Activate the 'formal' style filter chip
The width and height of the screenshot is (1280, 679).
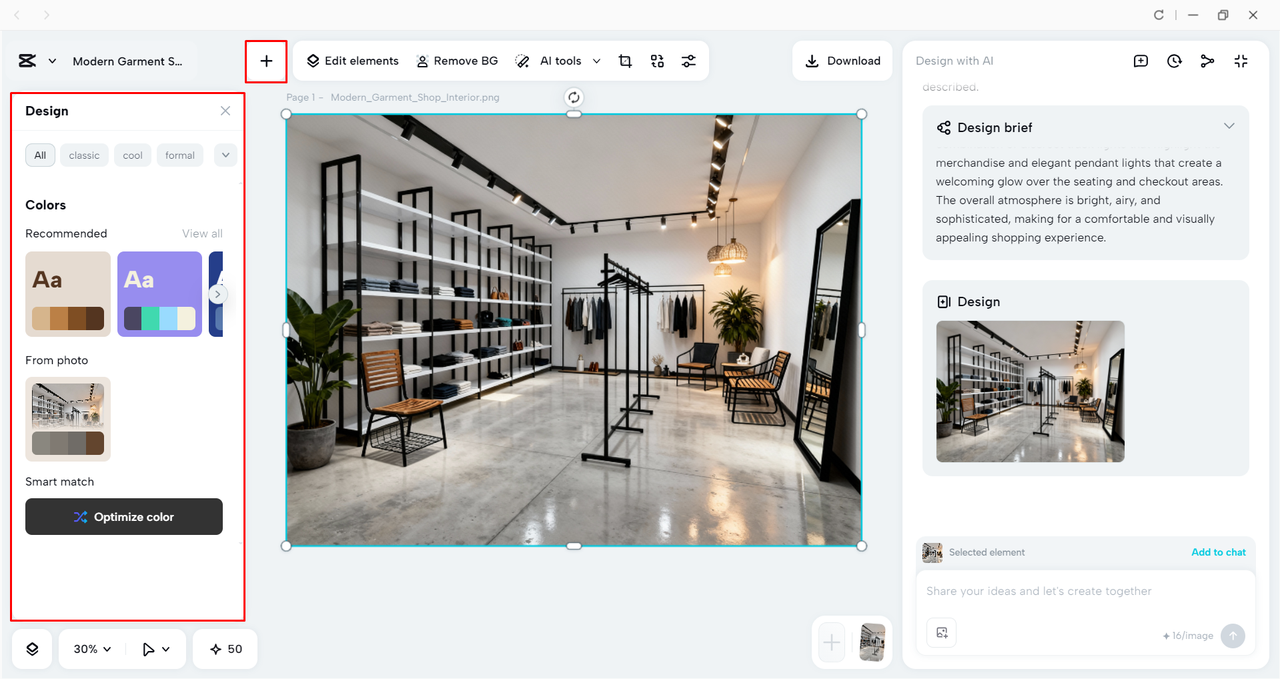point(179,155)
